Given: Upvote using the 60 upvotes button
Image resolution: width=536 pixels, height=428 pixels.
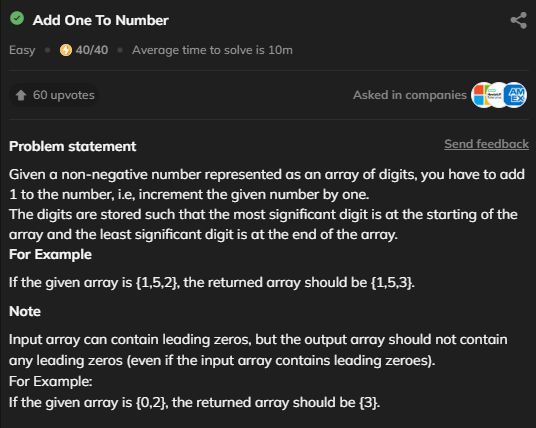Looking at the screenshot, I should pyautogui.click(x=55, y=95).
